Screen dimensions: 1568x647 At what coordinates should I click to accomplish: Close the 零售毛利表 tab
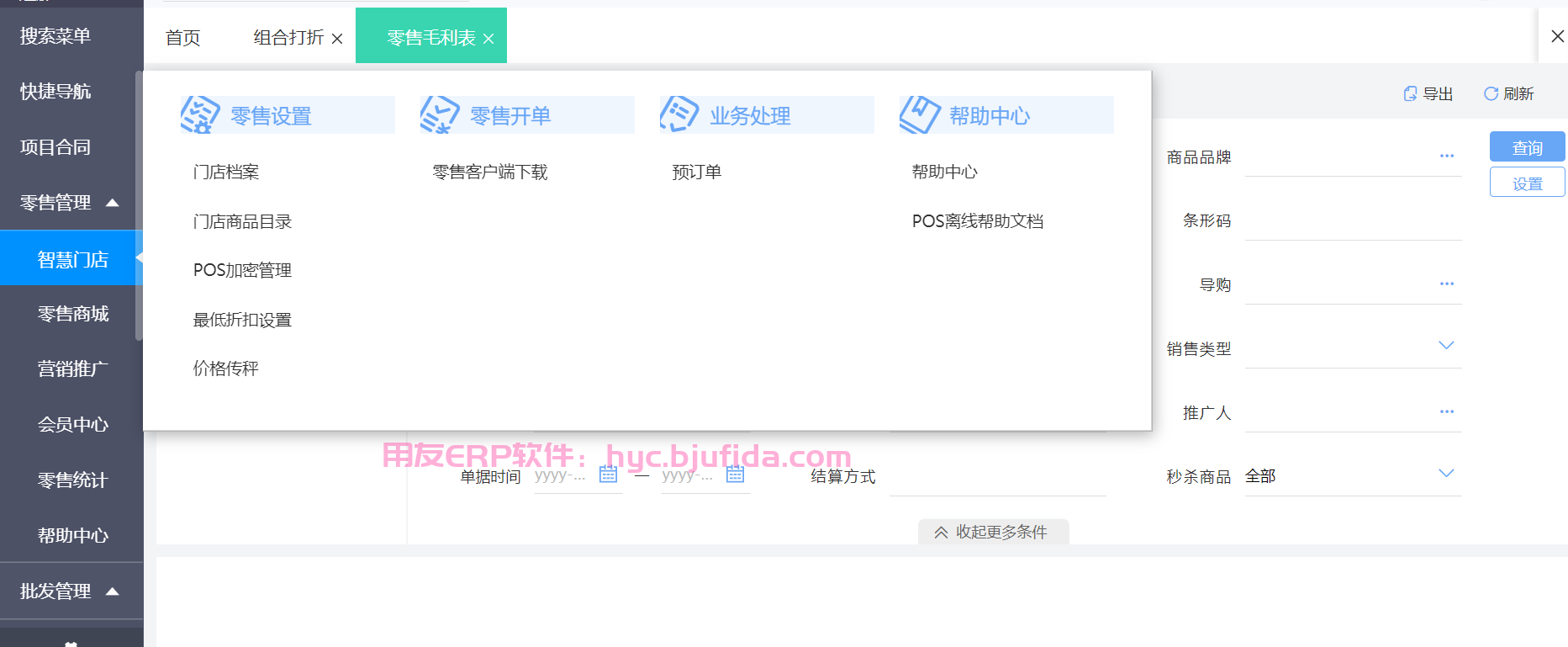click(488, 39)
